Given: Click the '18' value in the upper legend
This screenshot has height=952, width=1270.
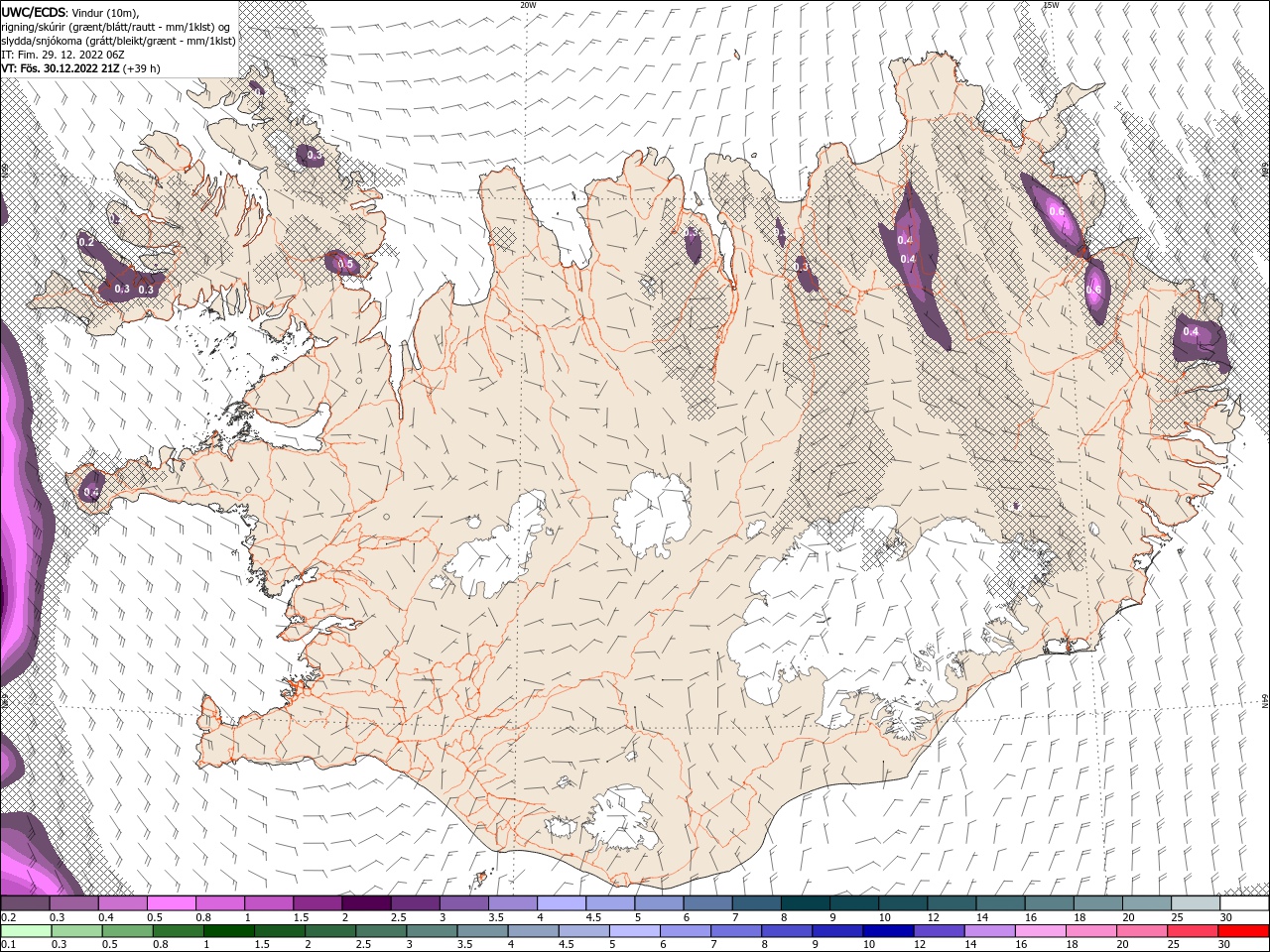Looking at the screenshot, I should (x=1079, y=917).
